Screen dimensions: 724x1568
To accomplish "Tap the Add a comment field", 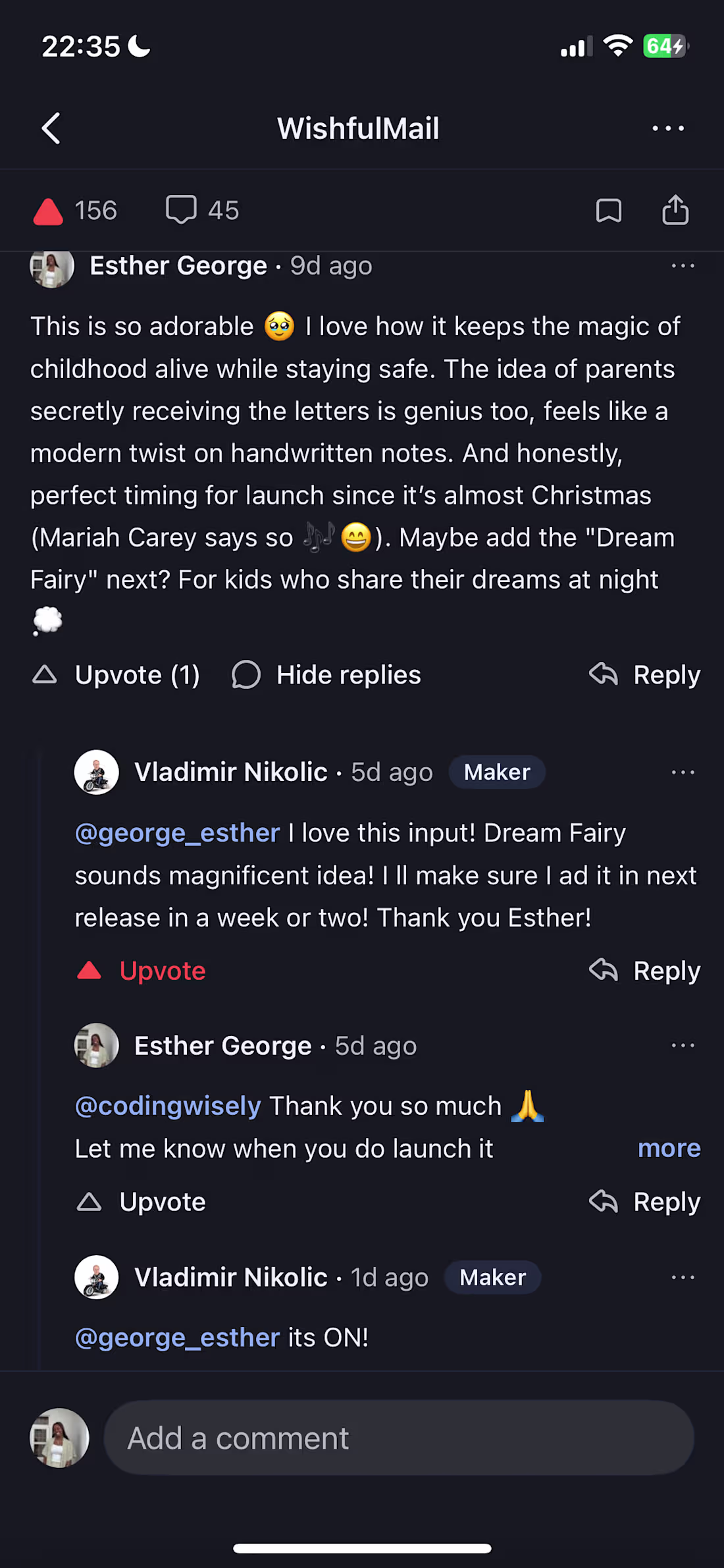I will click(398, 1438).
